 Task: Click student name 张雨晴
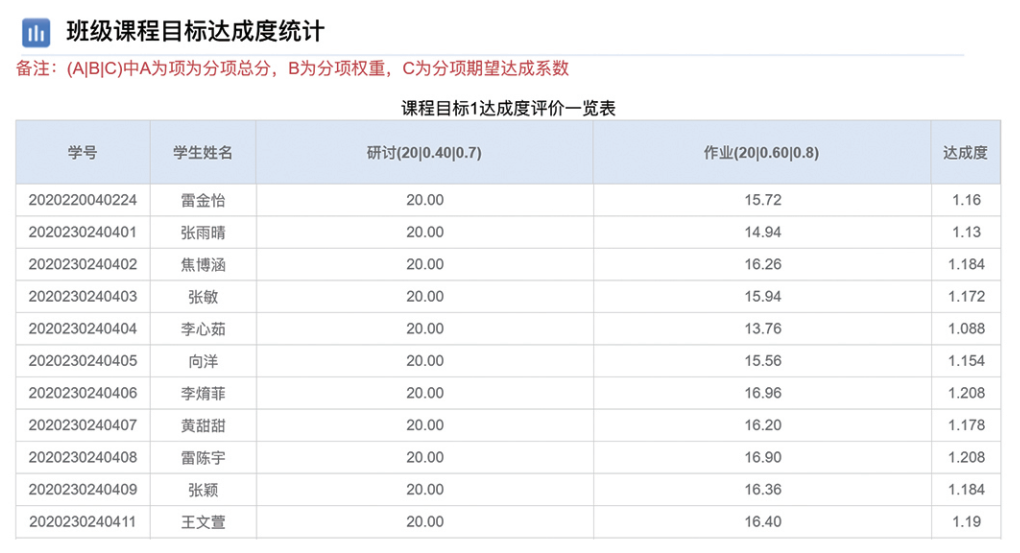tap(203, 232)
